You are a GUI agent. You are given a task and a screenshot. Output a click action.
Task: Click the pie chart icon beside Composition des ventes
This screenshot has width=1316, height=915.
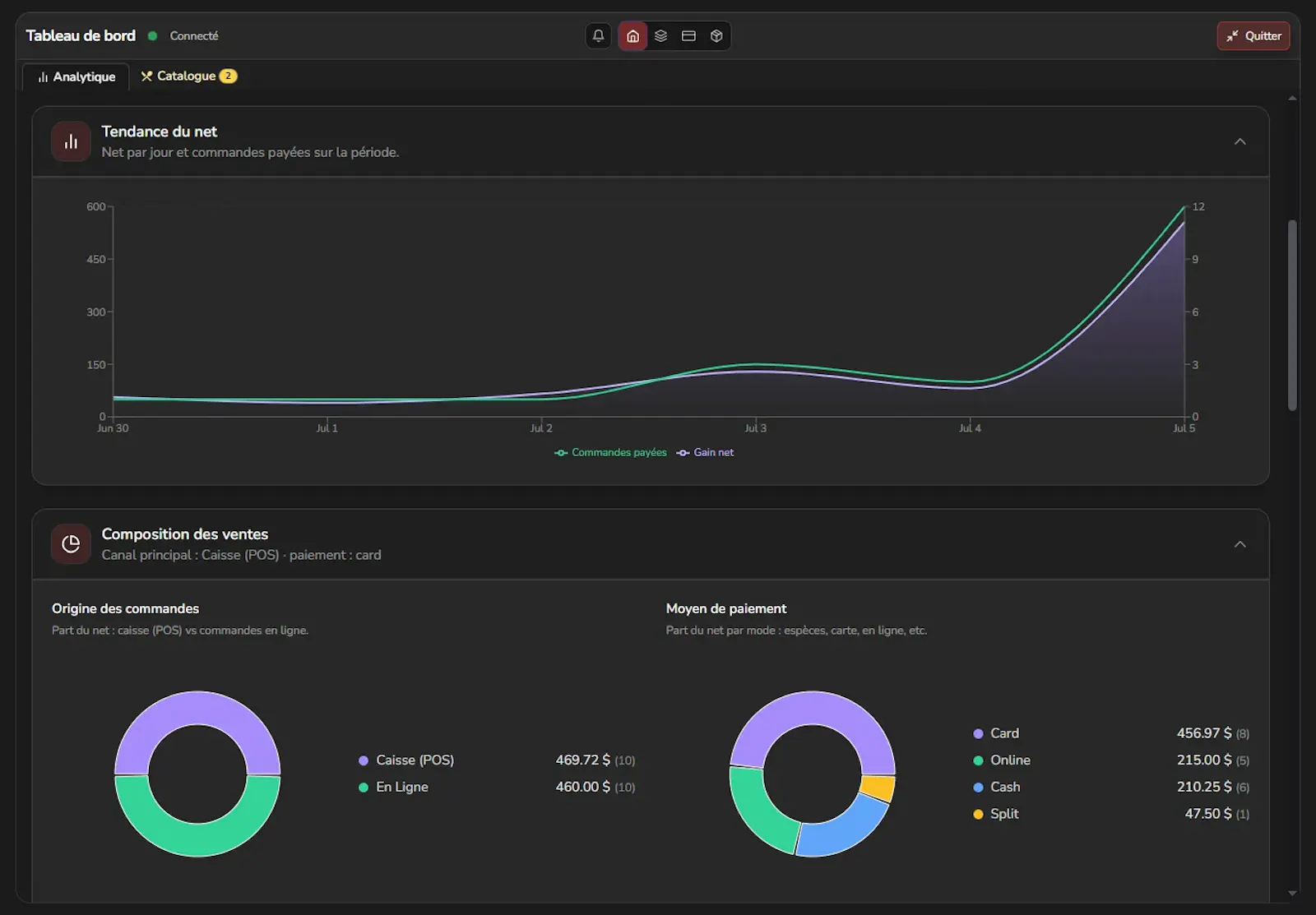(x=71, y=544)
